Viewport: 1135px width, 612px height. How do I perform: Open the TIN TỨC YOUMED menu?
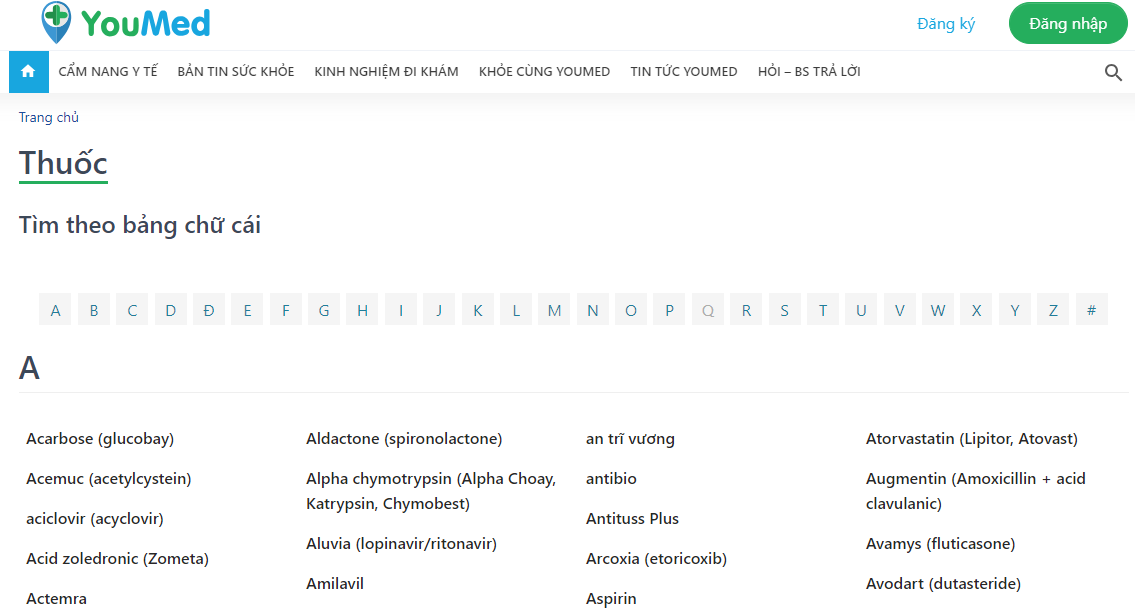tap(683, 72)
